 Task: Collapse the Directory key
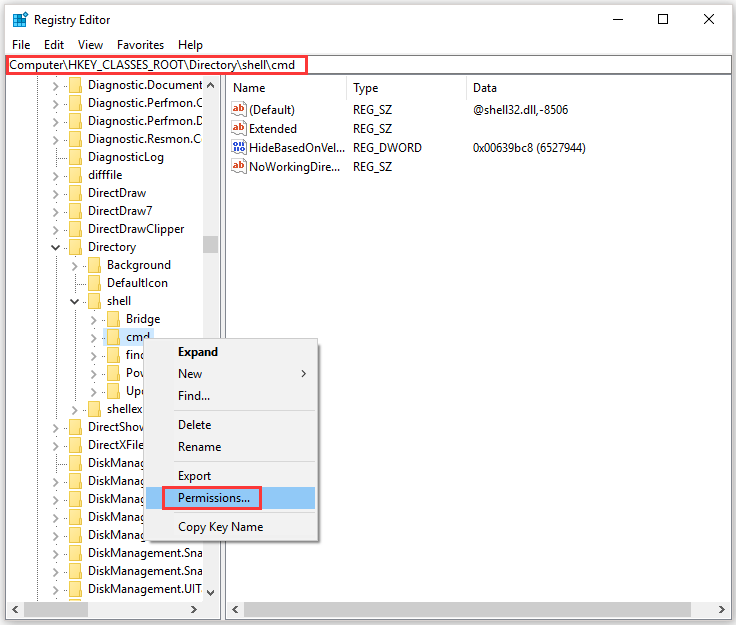(55, 247)
